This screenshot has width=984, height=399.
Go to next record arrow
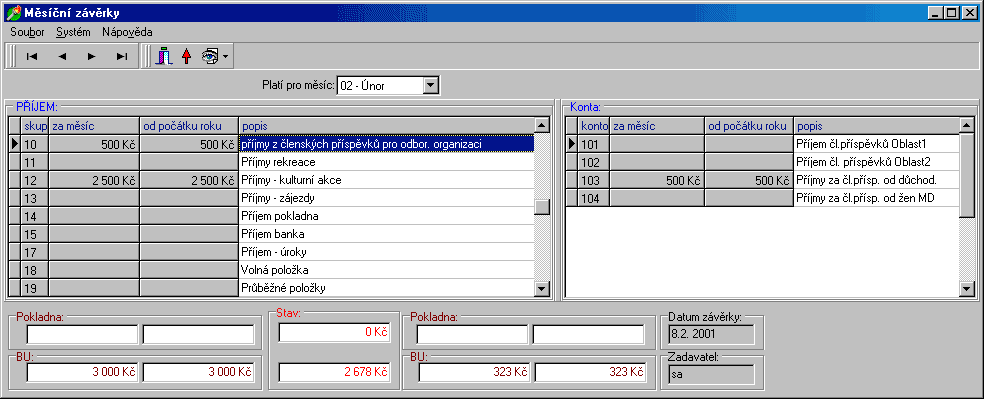click(x=92, y=56)
